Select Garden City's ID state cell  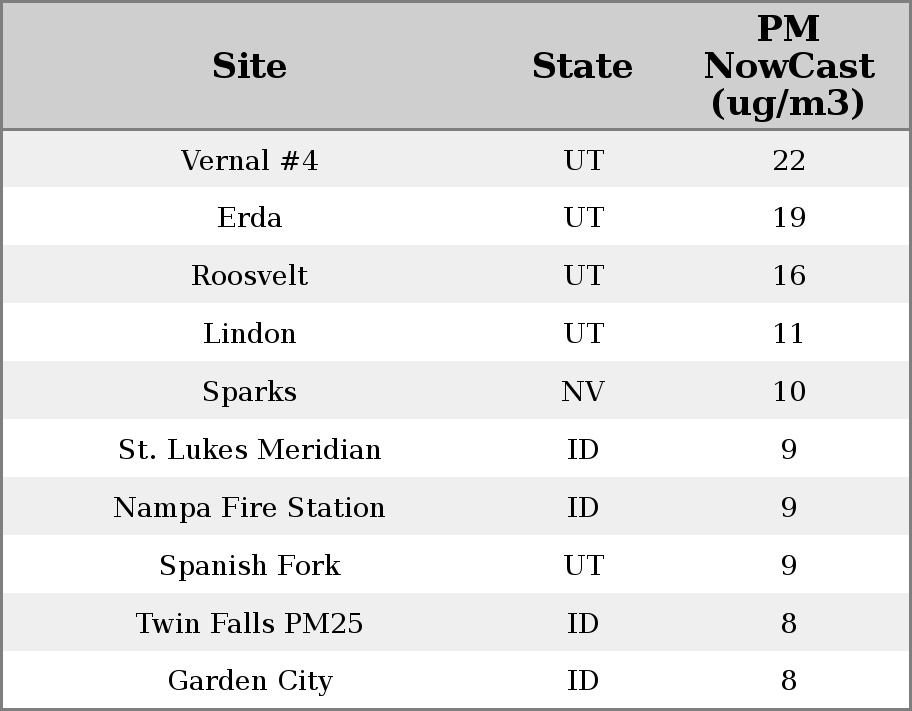point(582,681)
